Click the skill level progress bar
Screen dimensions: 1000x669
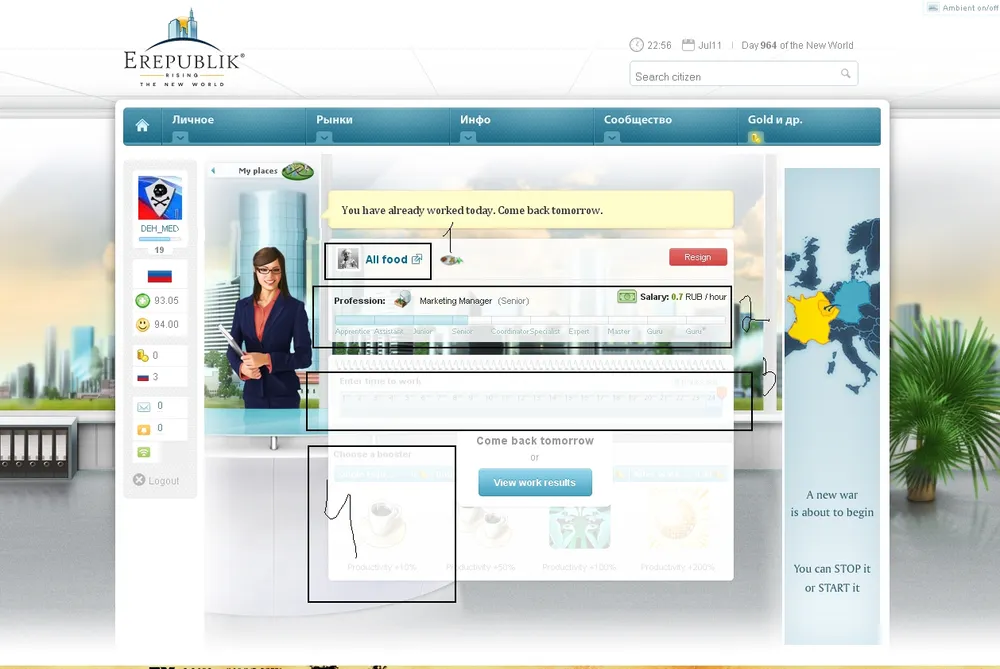point(529,320)
